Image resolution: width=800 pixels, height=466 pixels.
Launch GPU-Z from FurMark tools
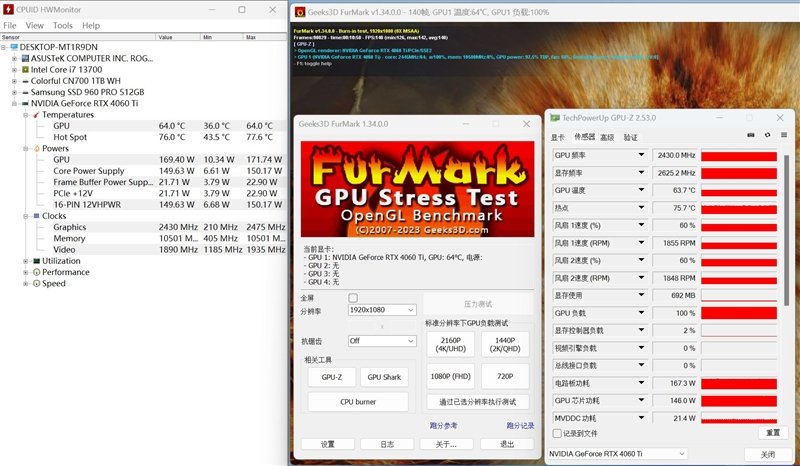332,377
